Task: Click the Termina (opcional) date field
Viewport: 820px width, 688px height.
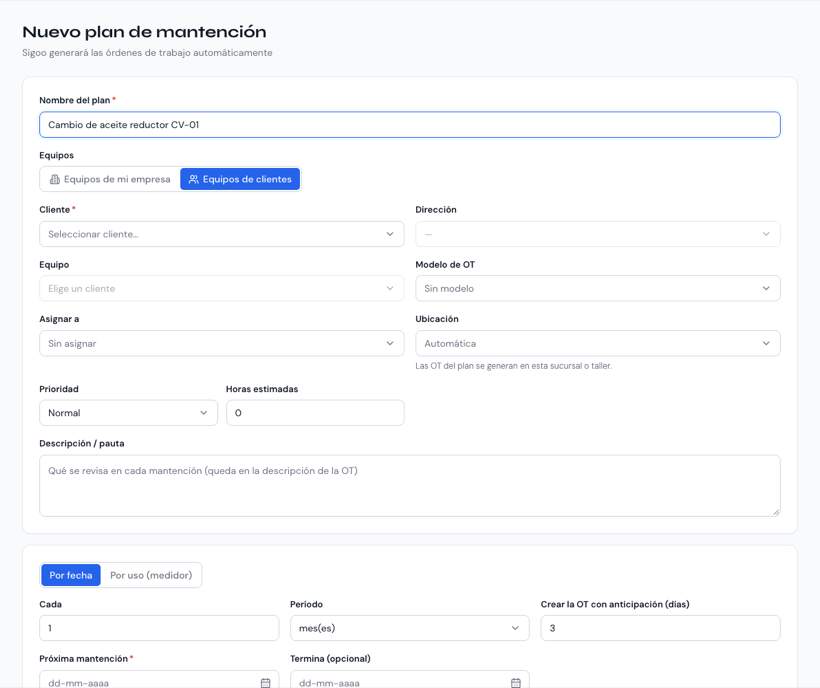Action: coord(409,680)
